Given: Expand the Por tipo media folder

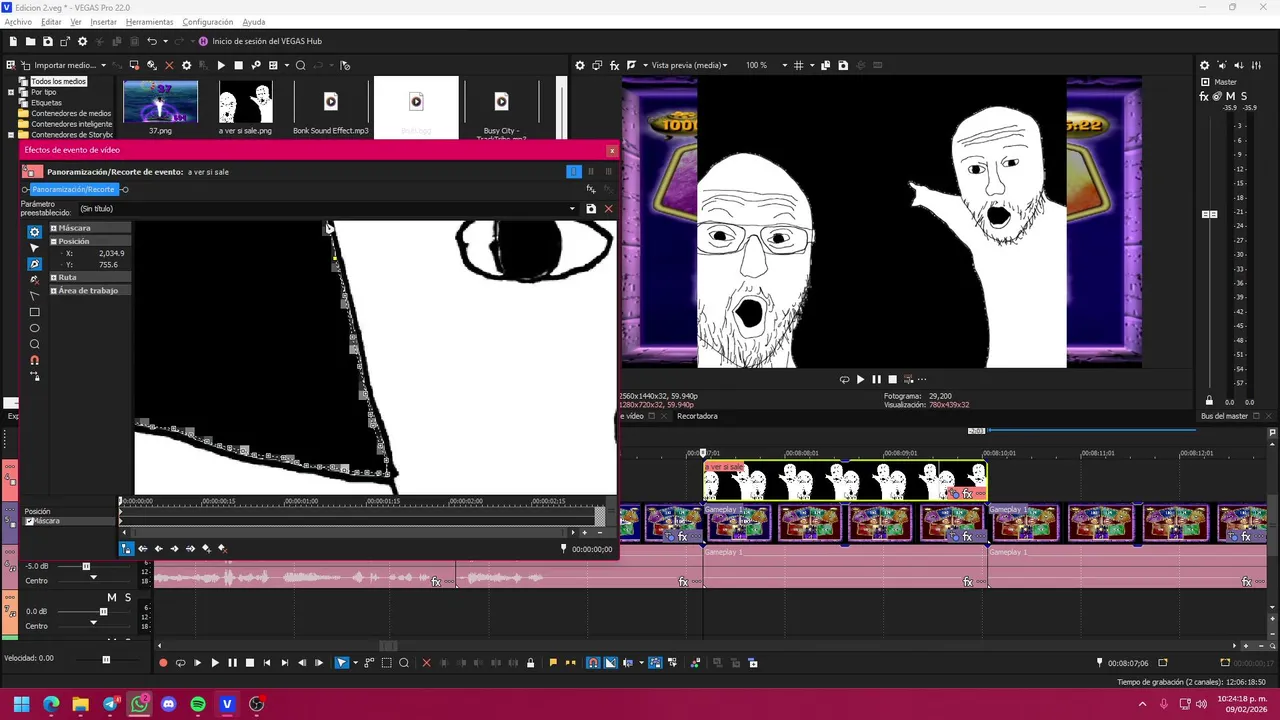Looking at the screenshot, I should point(12,92).
